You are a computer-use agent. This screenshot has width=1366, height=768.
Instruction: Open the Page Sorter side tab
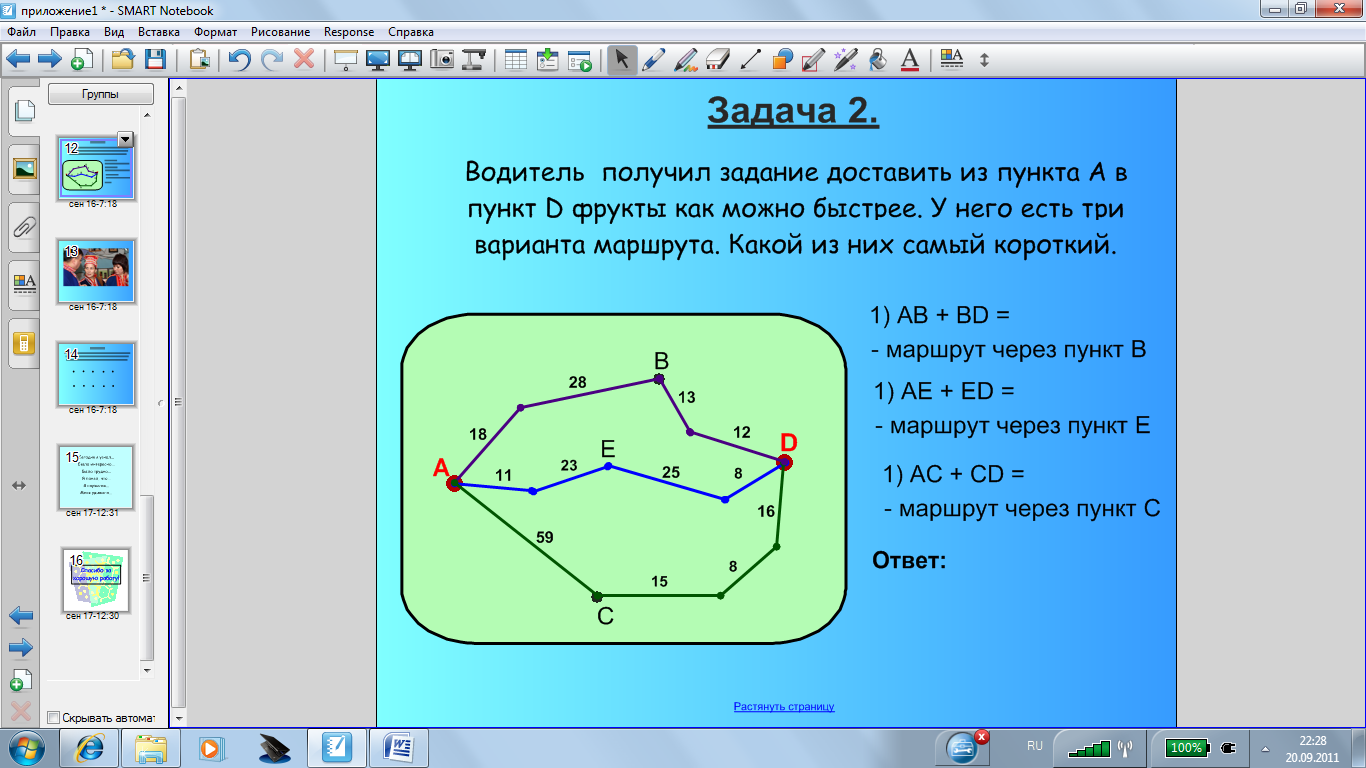pos(23,111)
